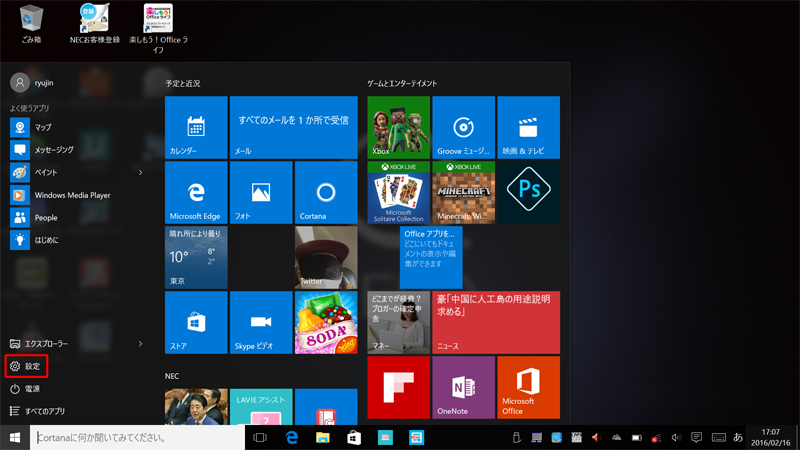Open Maps (マップ) from frequent apps
This screenshot has width=800, height=450.
click(77, 128)
